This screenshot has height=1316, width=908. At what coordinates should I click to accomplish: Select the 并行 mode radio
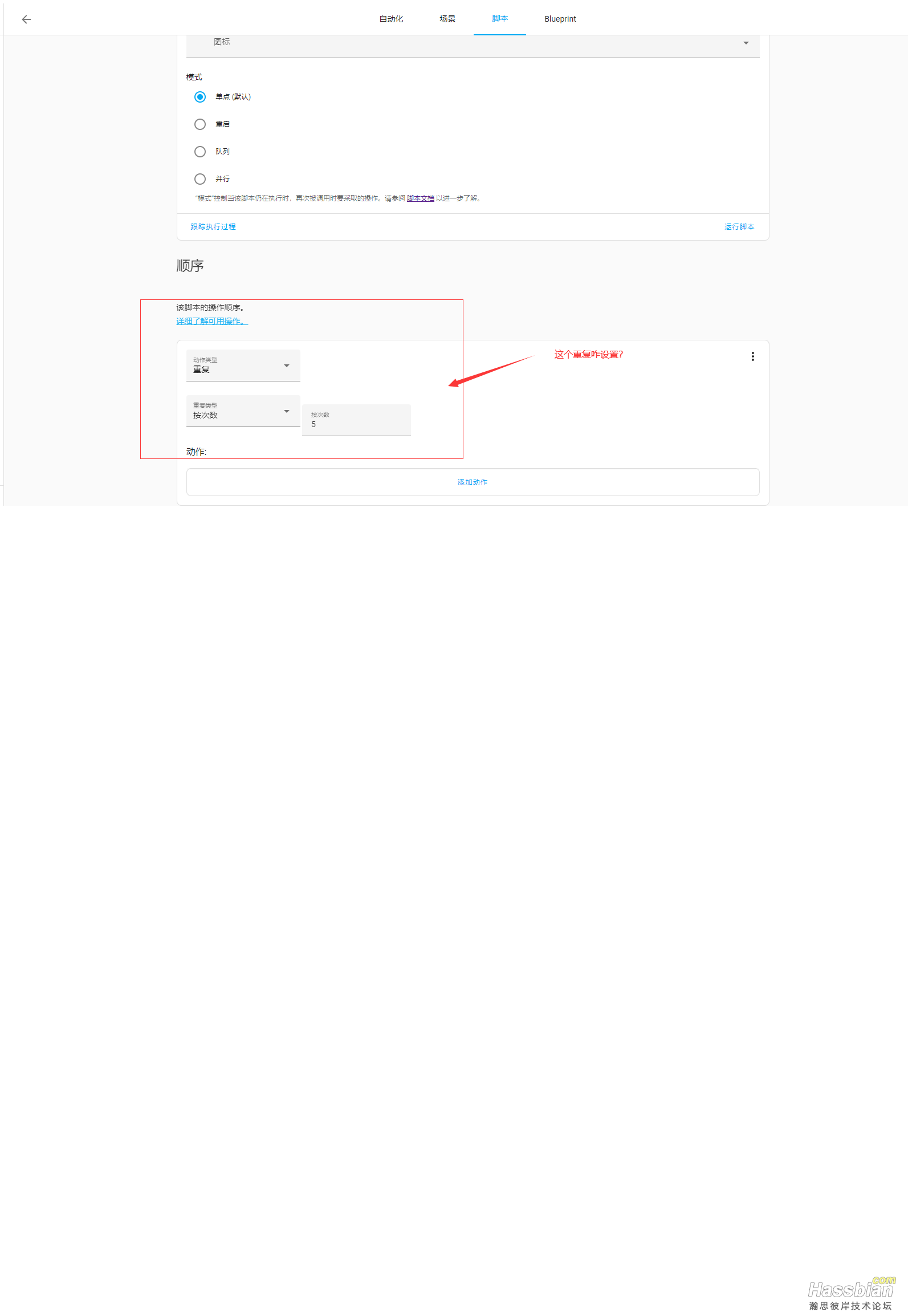200,179
